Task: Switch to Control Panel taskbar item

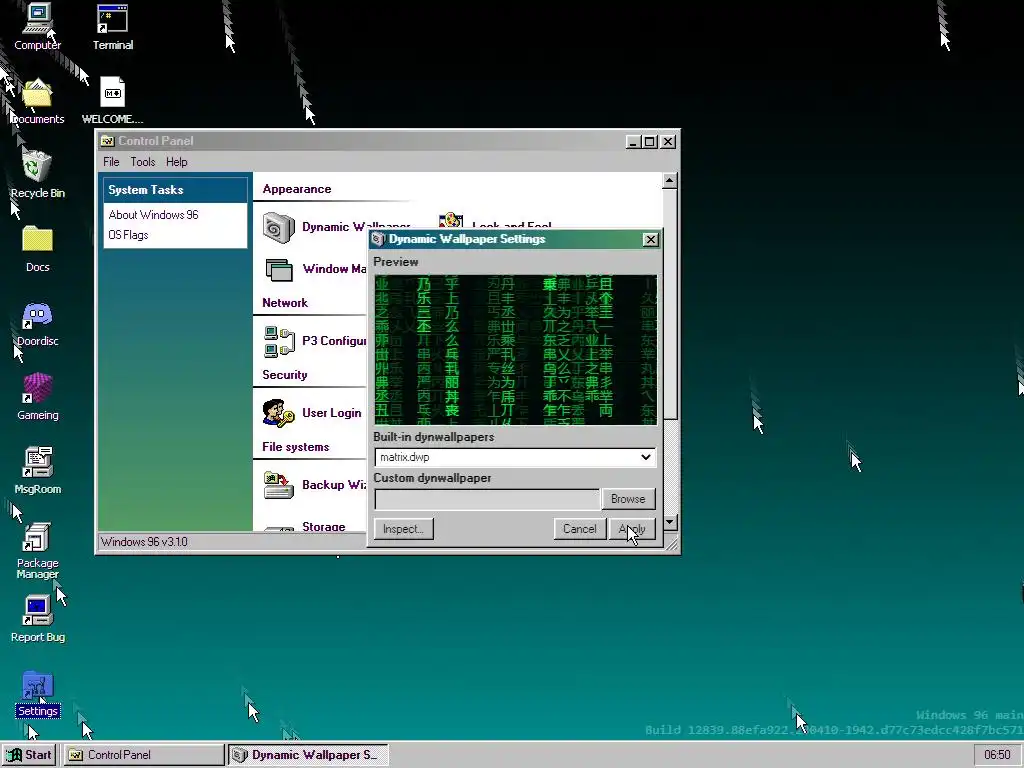Action: click(144, 755)
